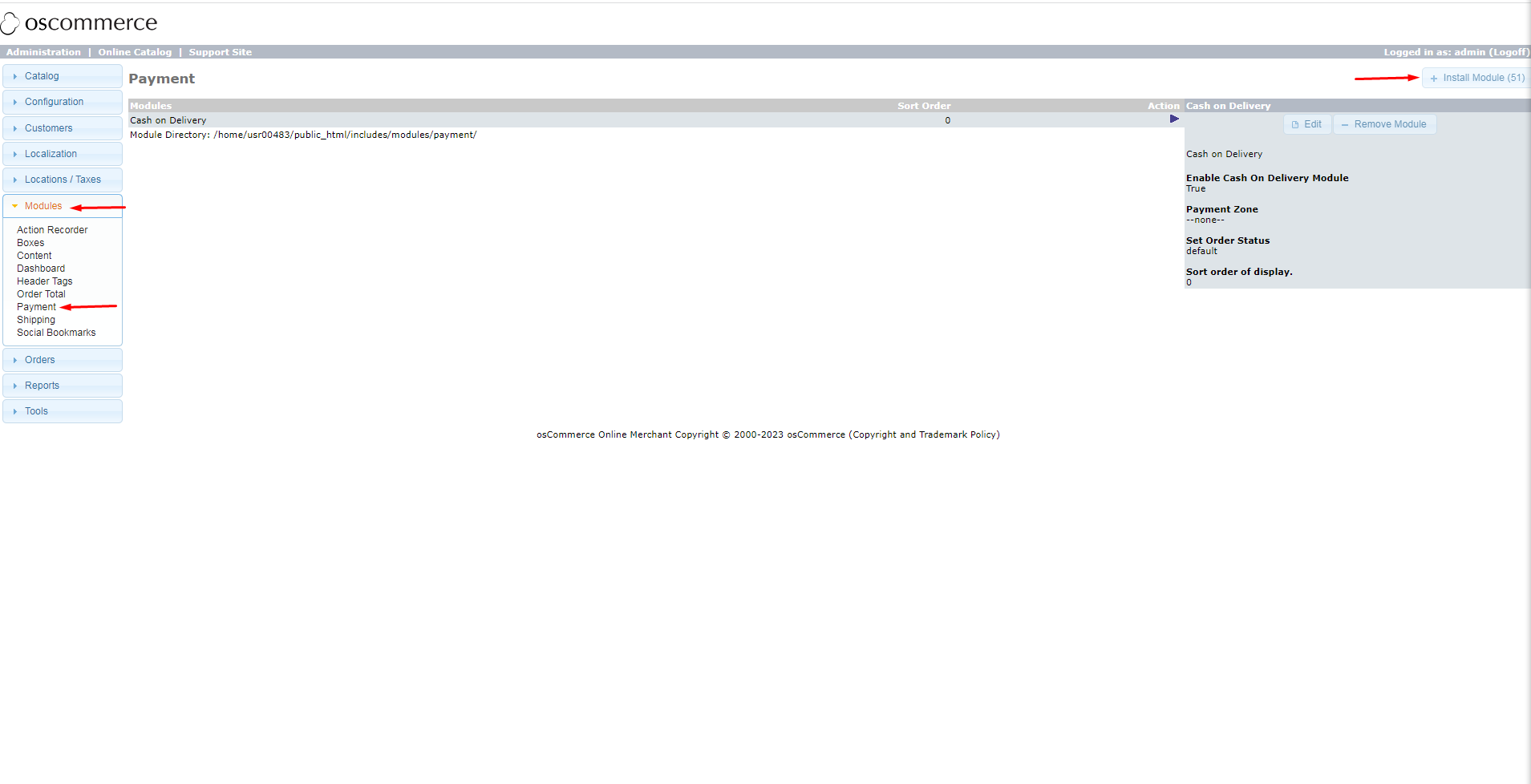The width and height of the screenshot is (1531, 784).
Task: Open Header Tags modules
Action: (x=45, y=281)
